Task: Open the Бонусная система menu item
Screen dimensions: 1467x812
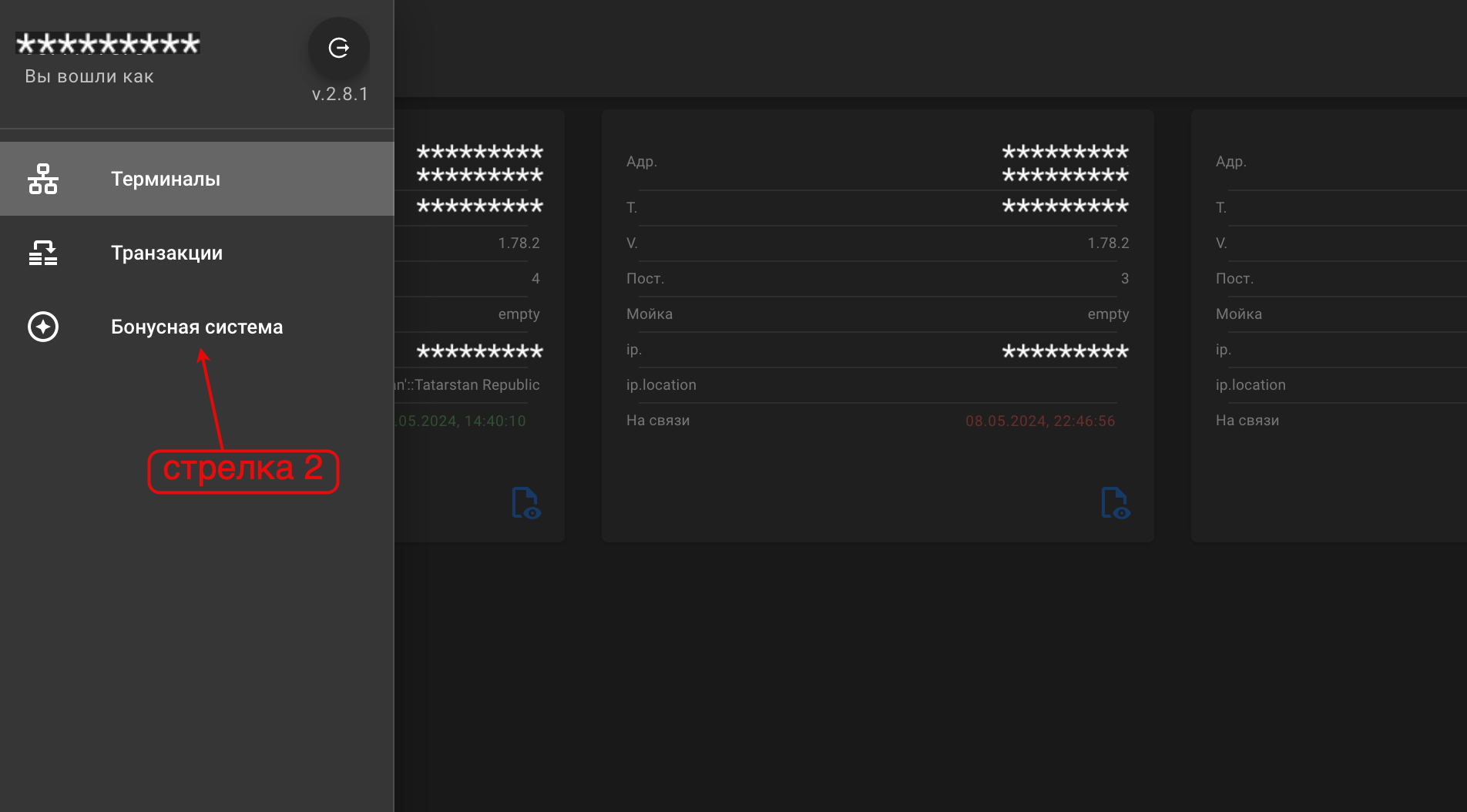Action: [197, 327]
